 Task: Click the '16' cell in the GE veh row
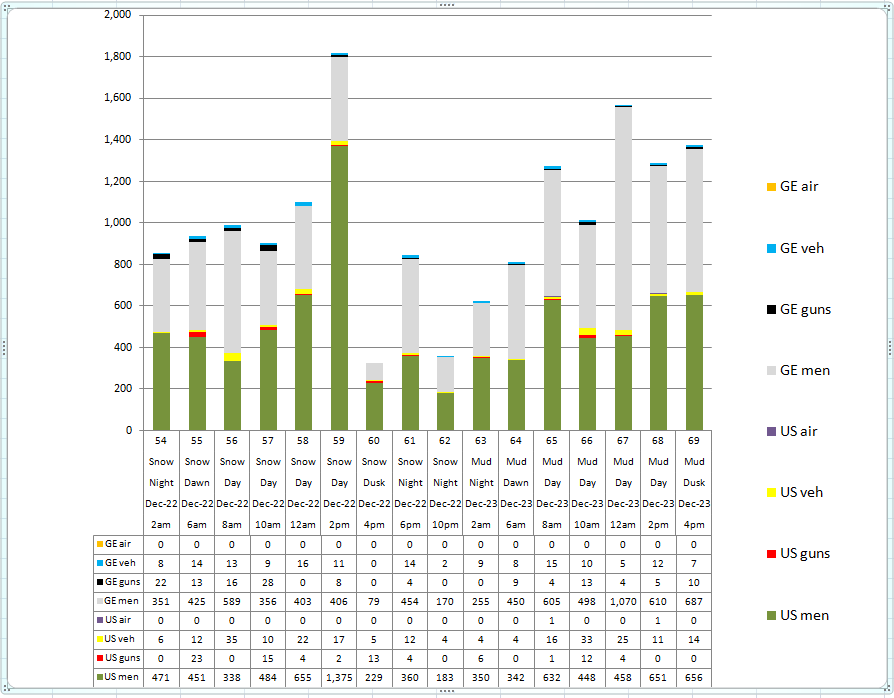click(303, 563)
